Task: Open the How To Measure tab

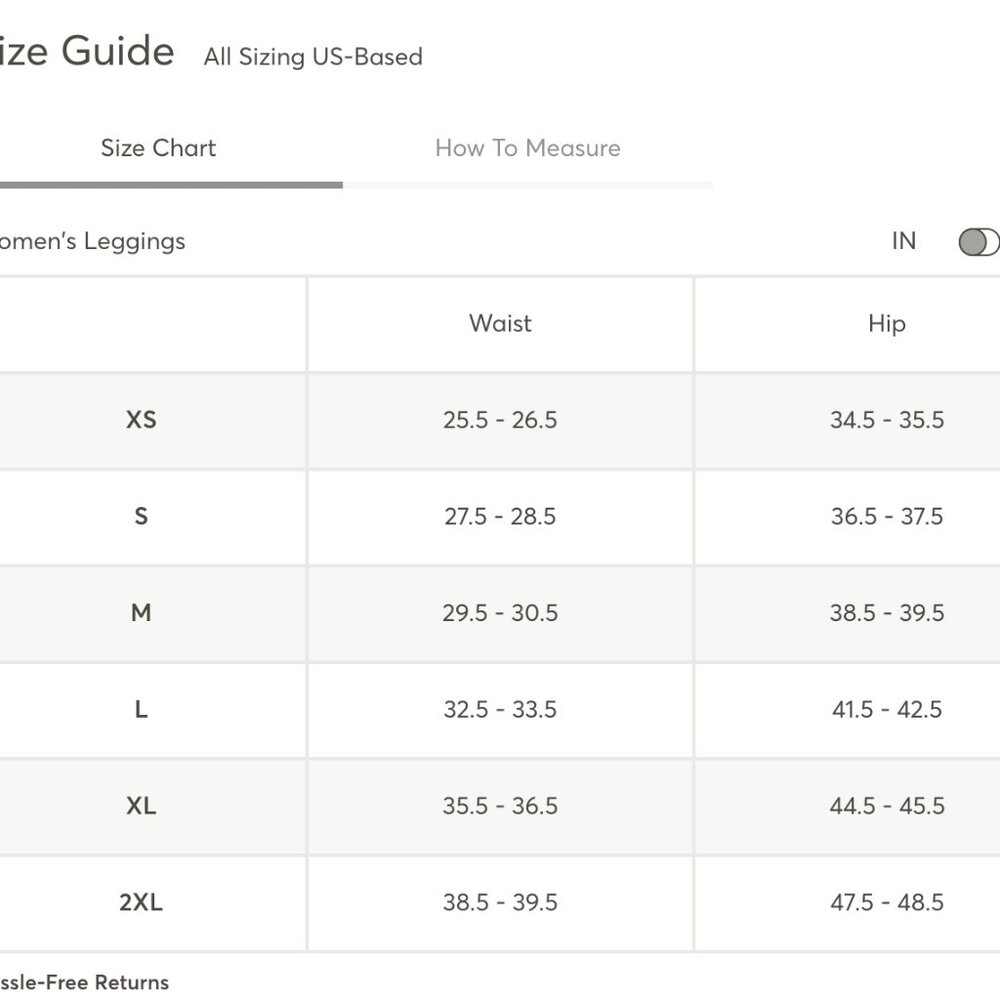Action: tap(527, 148)
